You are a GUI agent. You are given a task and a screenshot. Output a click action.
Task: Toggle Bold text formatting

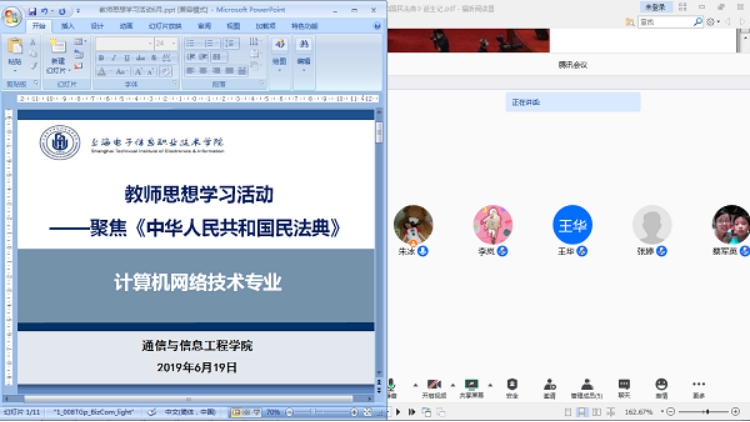click(100, 58)
